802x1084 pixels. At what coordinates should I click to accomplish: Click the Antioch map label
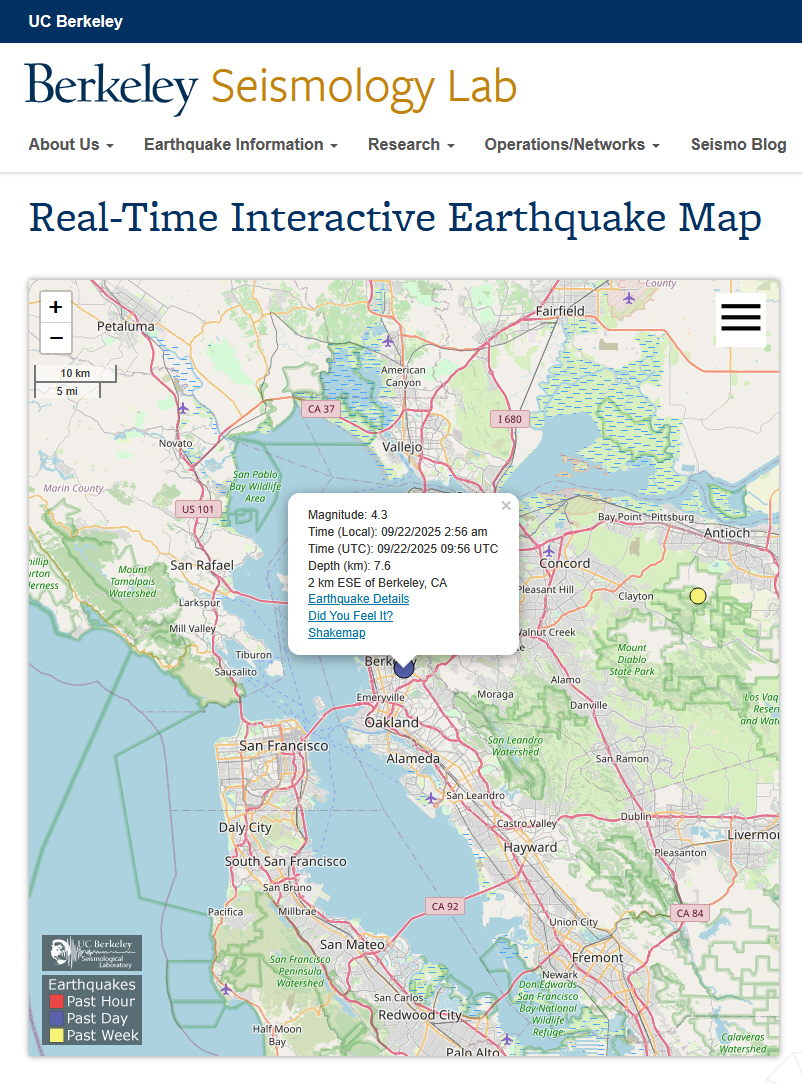click(x=727, y=533)
